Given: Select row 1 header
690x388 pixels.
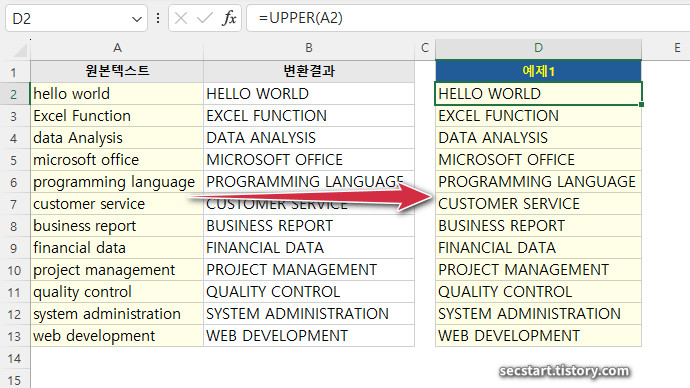Looking at the screenshot, I should [x=14, y=72].
